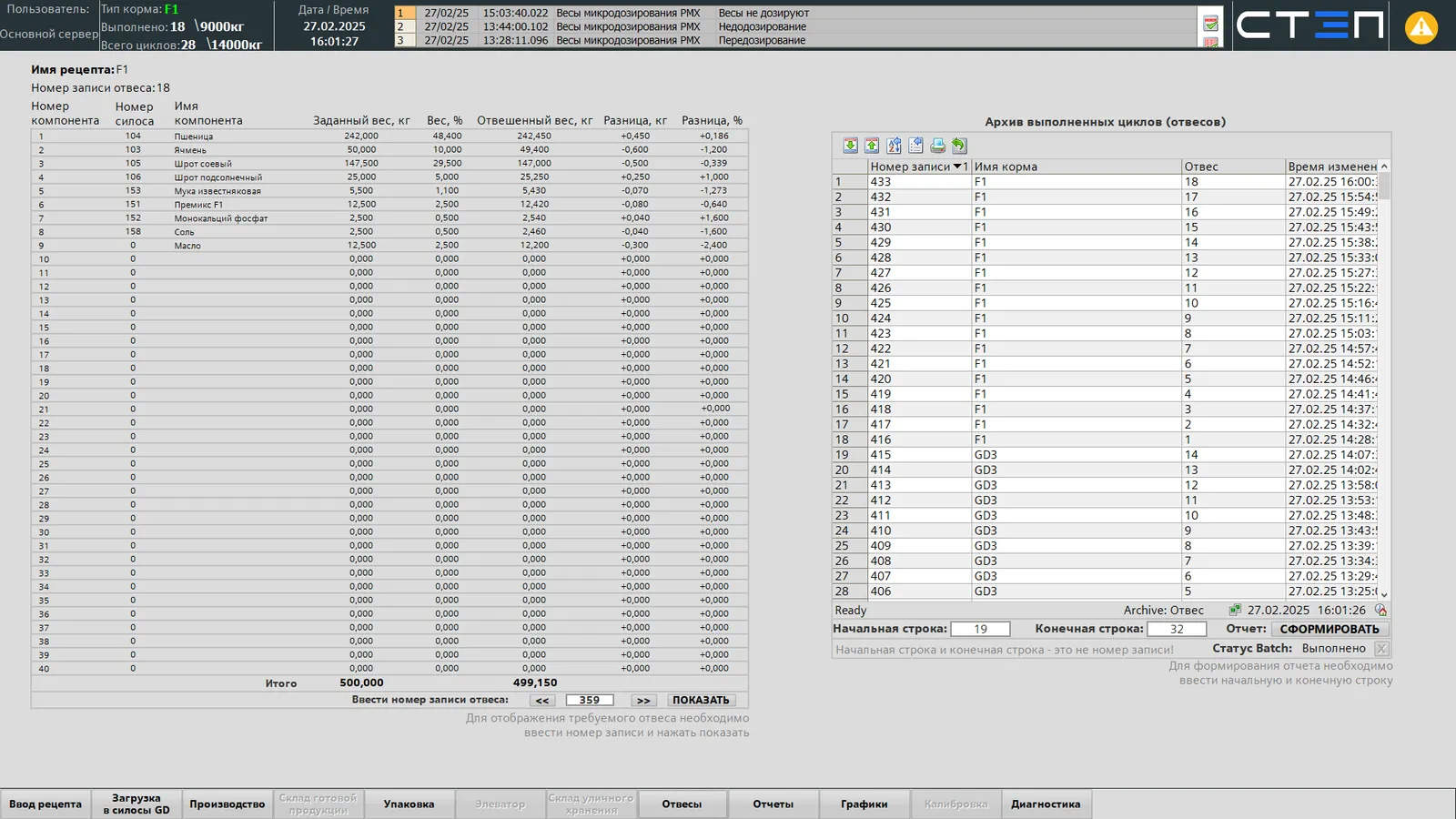Click the archive table vertical scrollbar thumb

tap(1384, 186)
